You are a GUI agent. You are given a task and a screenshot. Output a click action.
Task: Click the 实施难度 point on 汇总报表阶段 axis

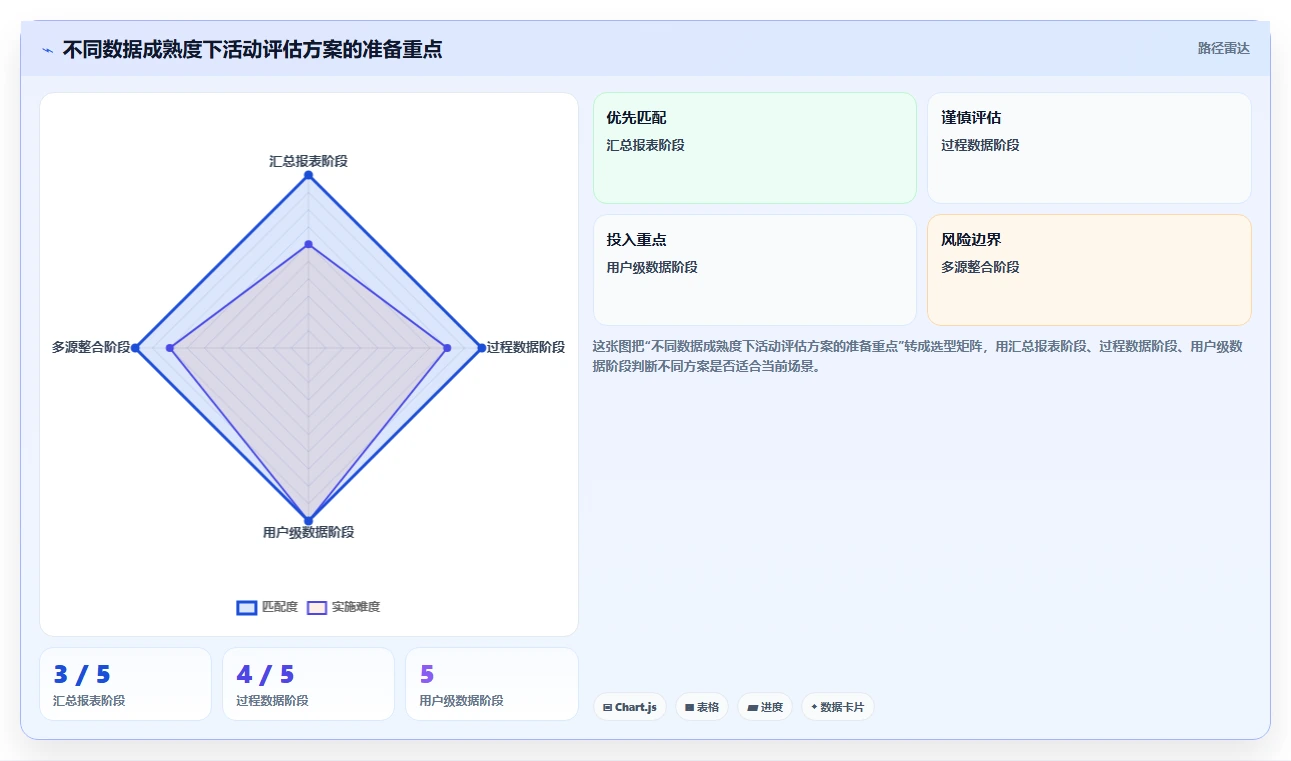(x=308, y=244)
